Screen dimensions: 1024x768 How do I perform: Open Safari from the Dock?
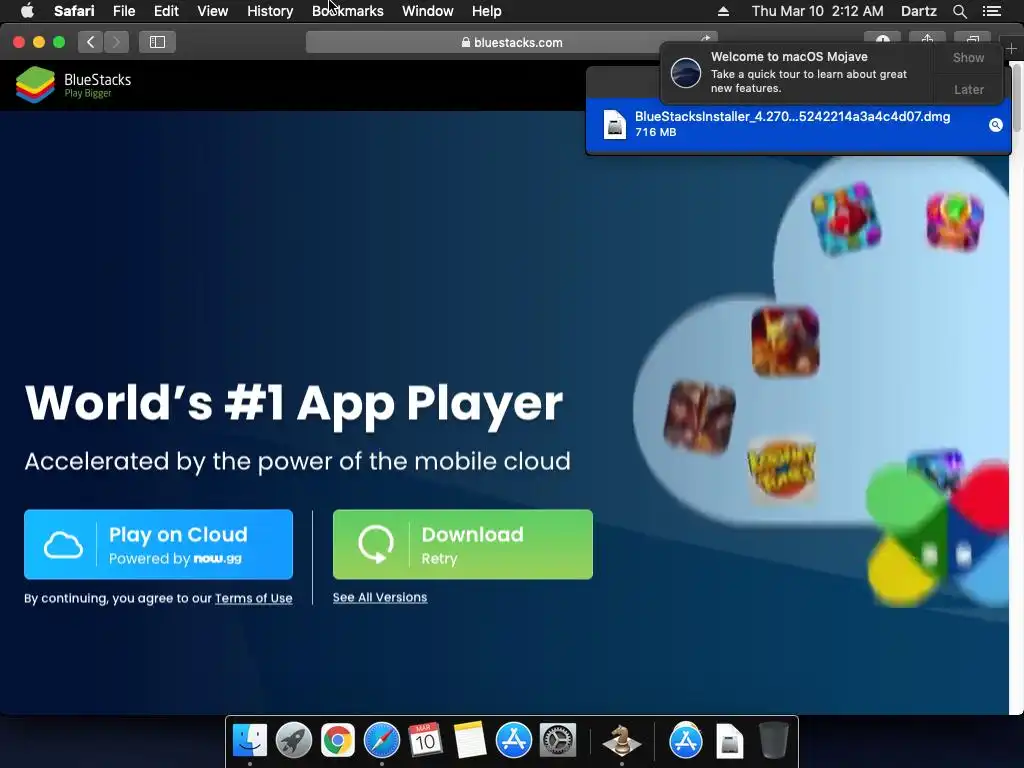[381, 741]
